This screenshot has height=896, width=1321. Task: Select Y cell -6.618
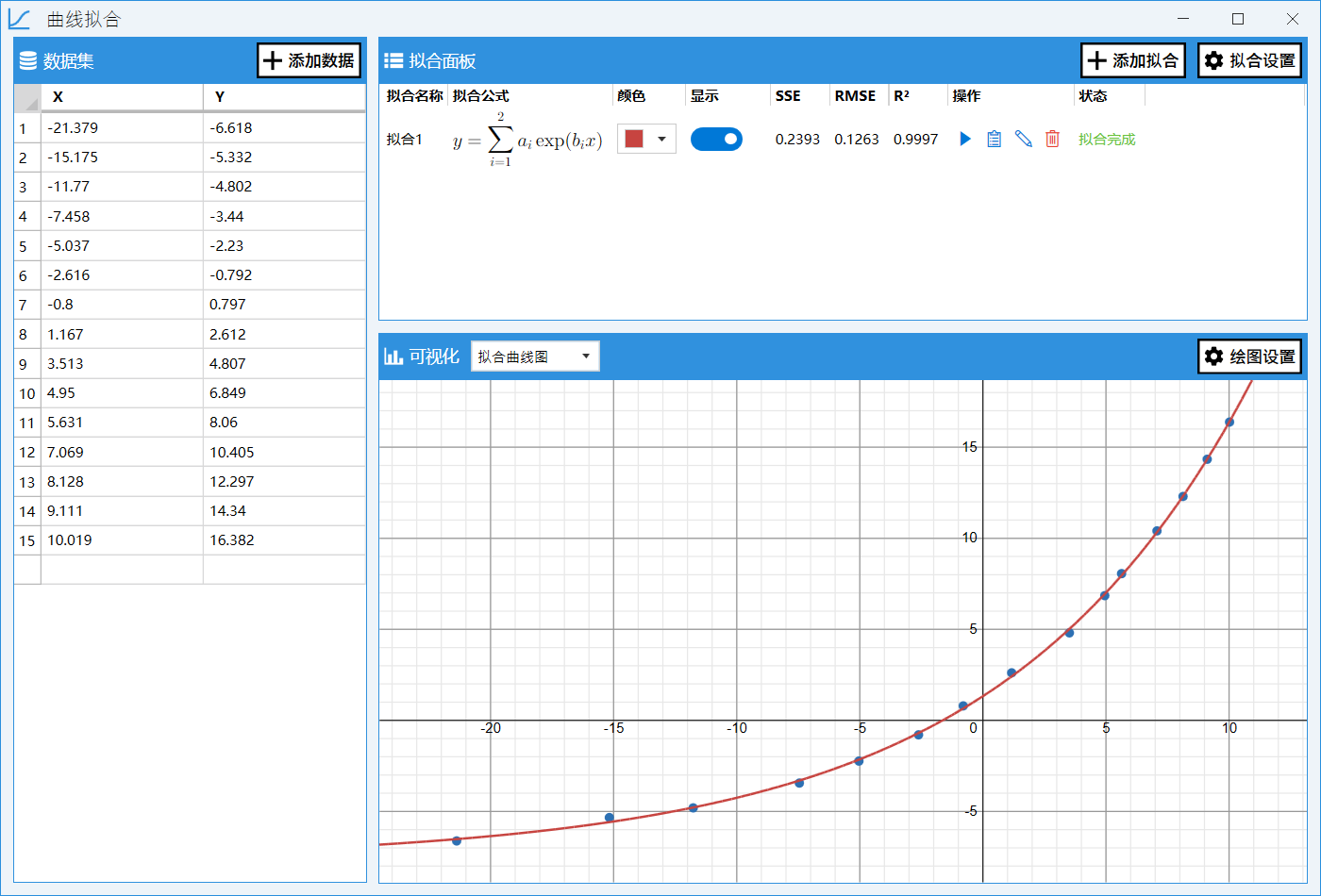click(284, 128)
